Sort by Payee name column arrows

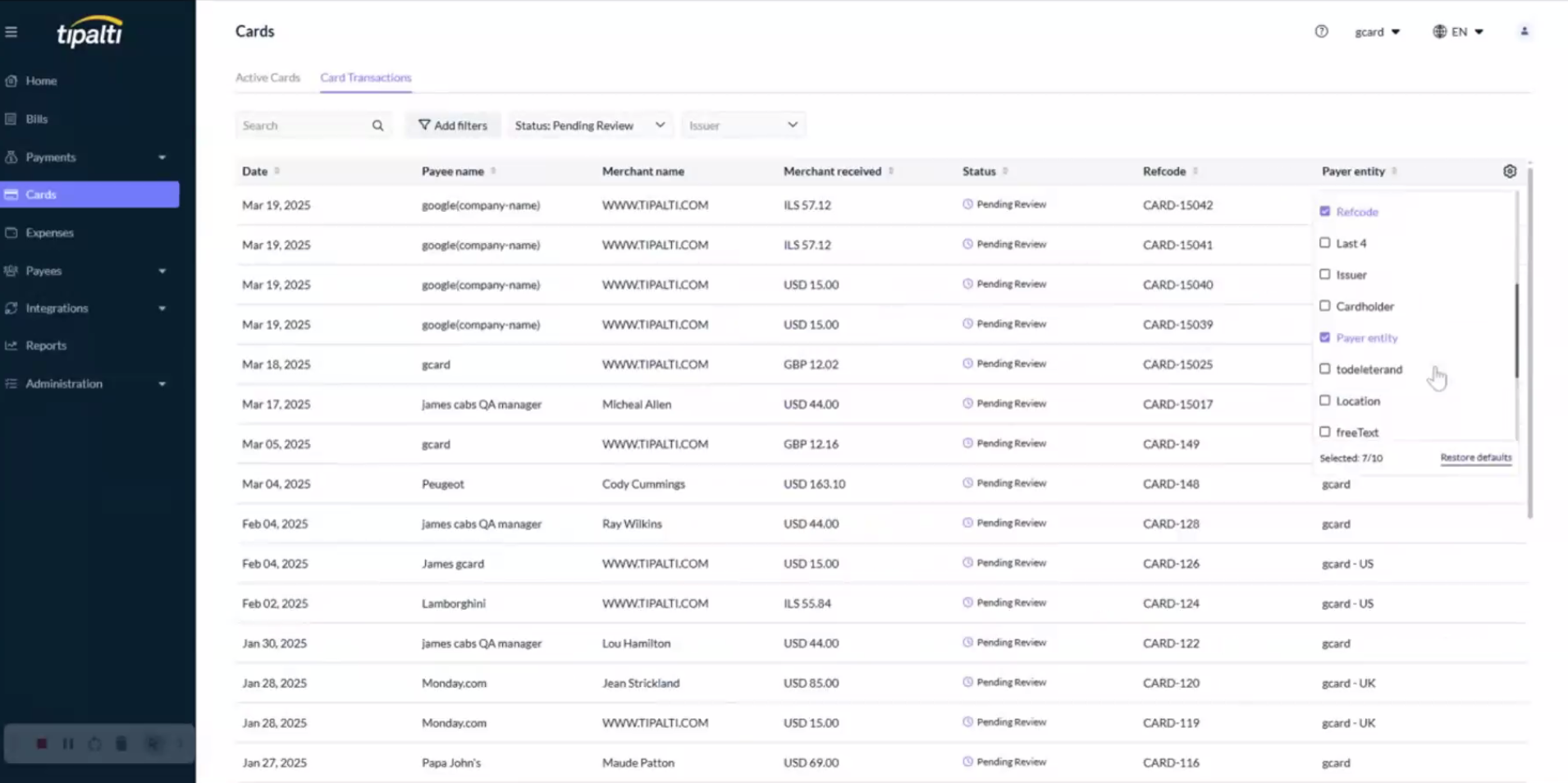(493, 171)
